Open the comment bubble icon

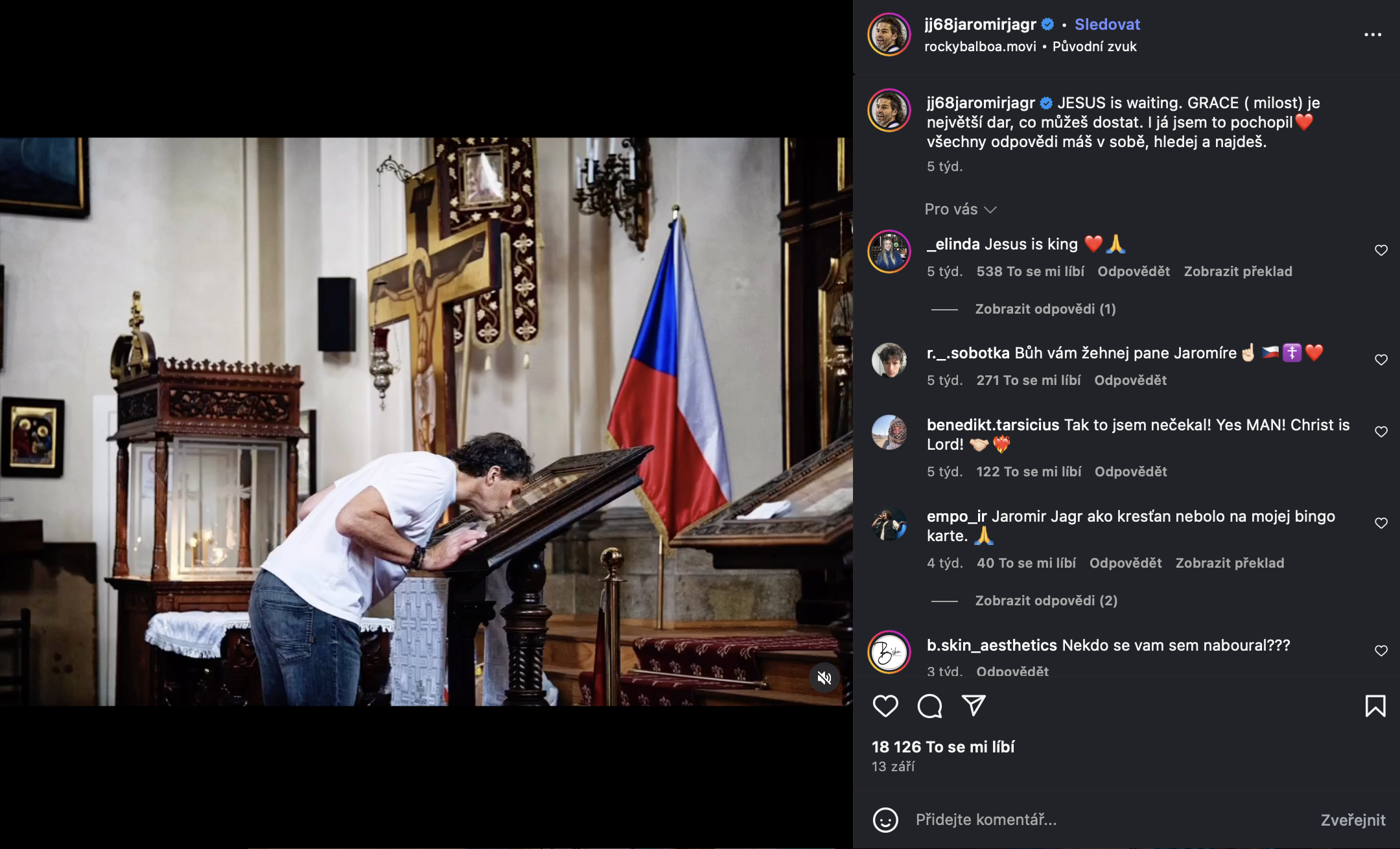(x=929, y=706)
